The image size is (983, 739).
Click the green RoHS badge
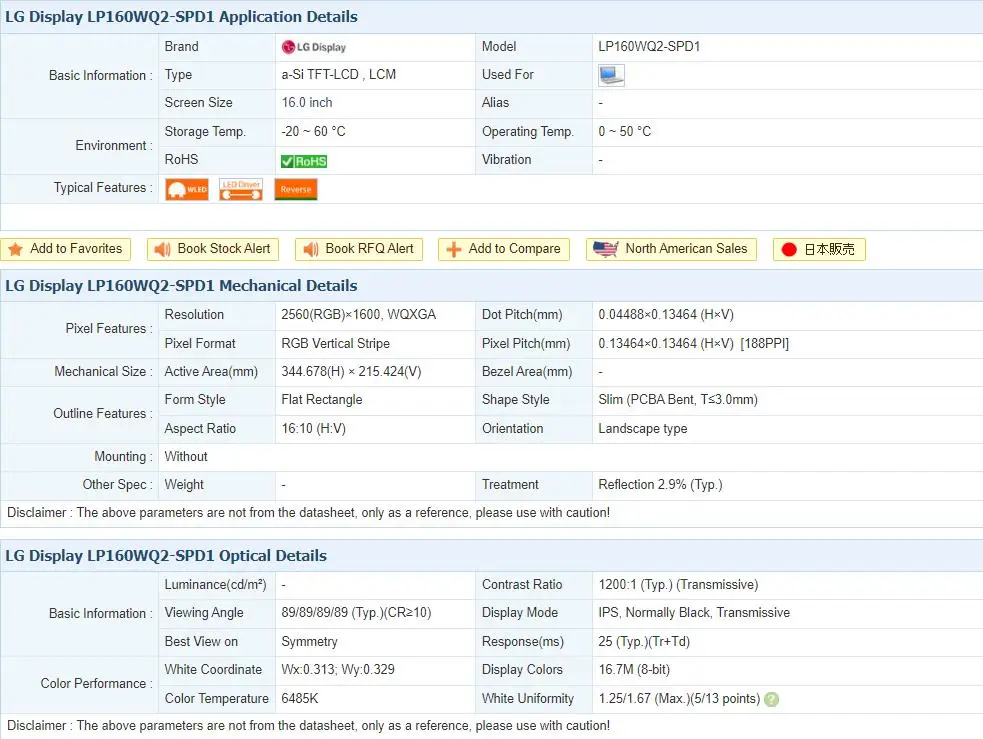pyautogui.click(x=304, y=161)
